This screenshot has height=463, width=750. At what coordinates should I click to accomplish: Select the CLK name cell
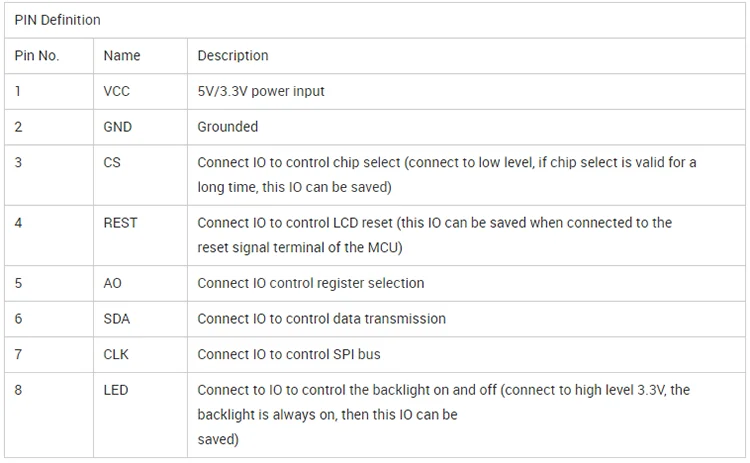tap(117, 354)
